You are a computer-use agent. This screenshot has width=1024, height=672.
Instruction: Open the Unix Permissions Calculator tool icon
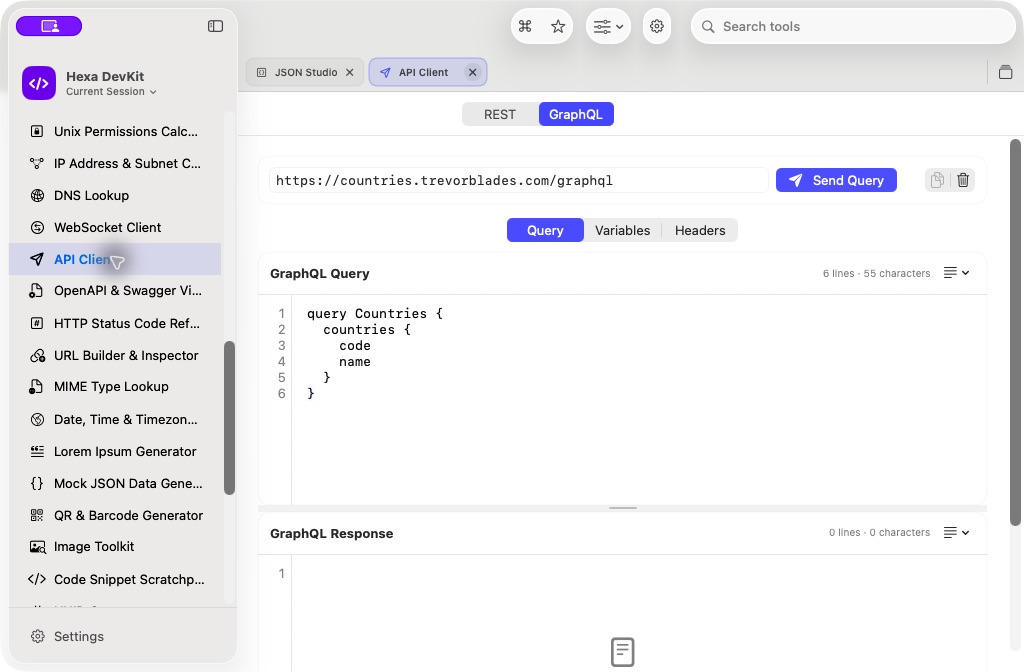pos(37,131)
